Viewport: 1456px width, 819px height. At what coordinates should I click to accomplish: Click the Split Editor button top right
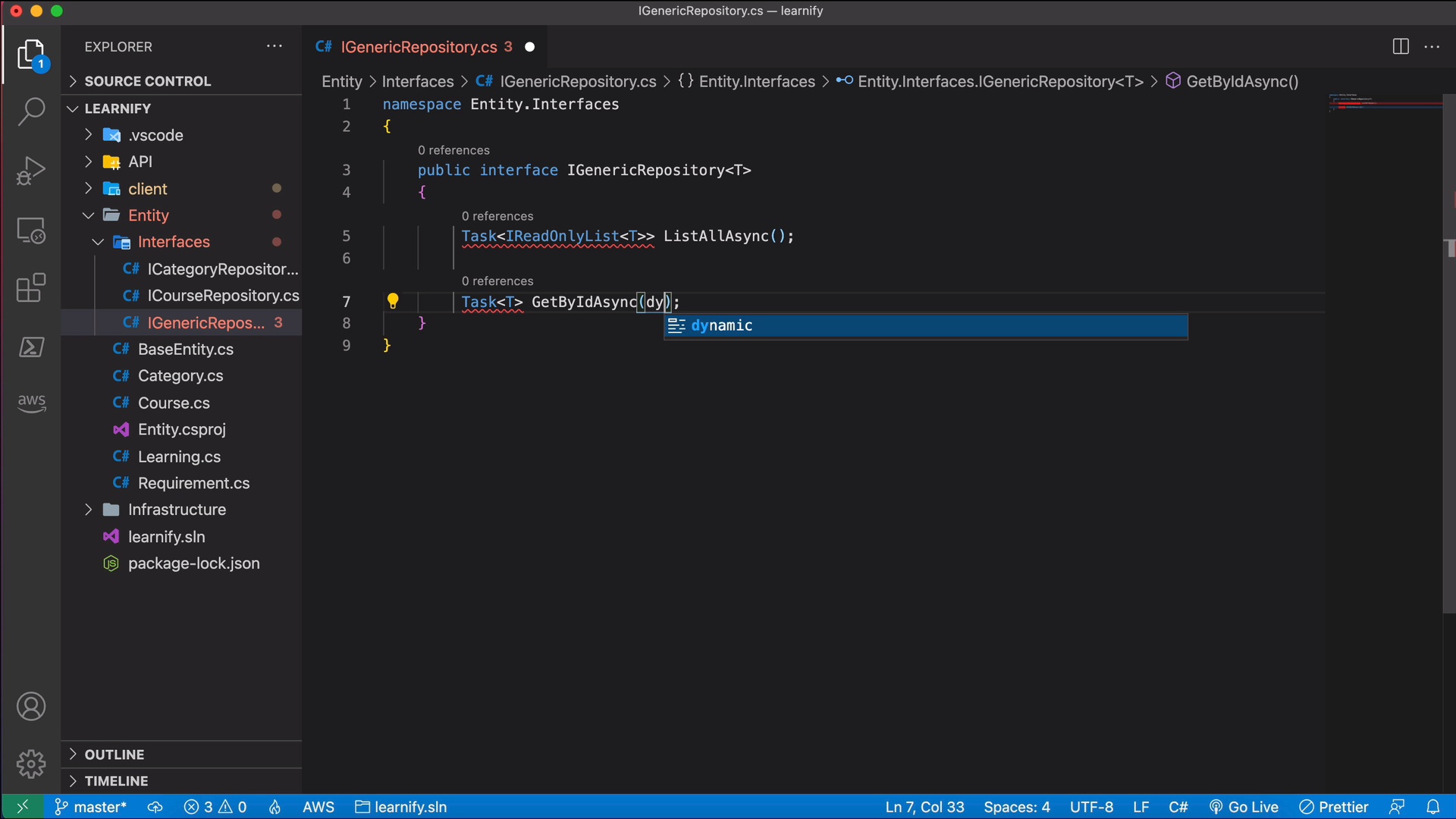[x=1400, y=47]
